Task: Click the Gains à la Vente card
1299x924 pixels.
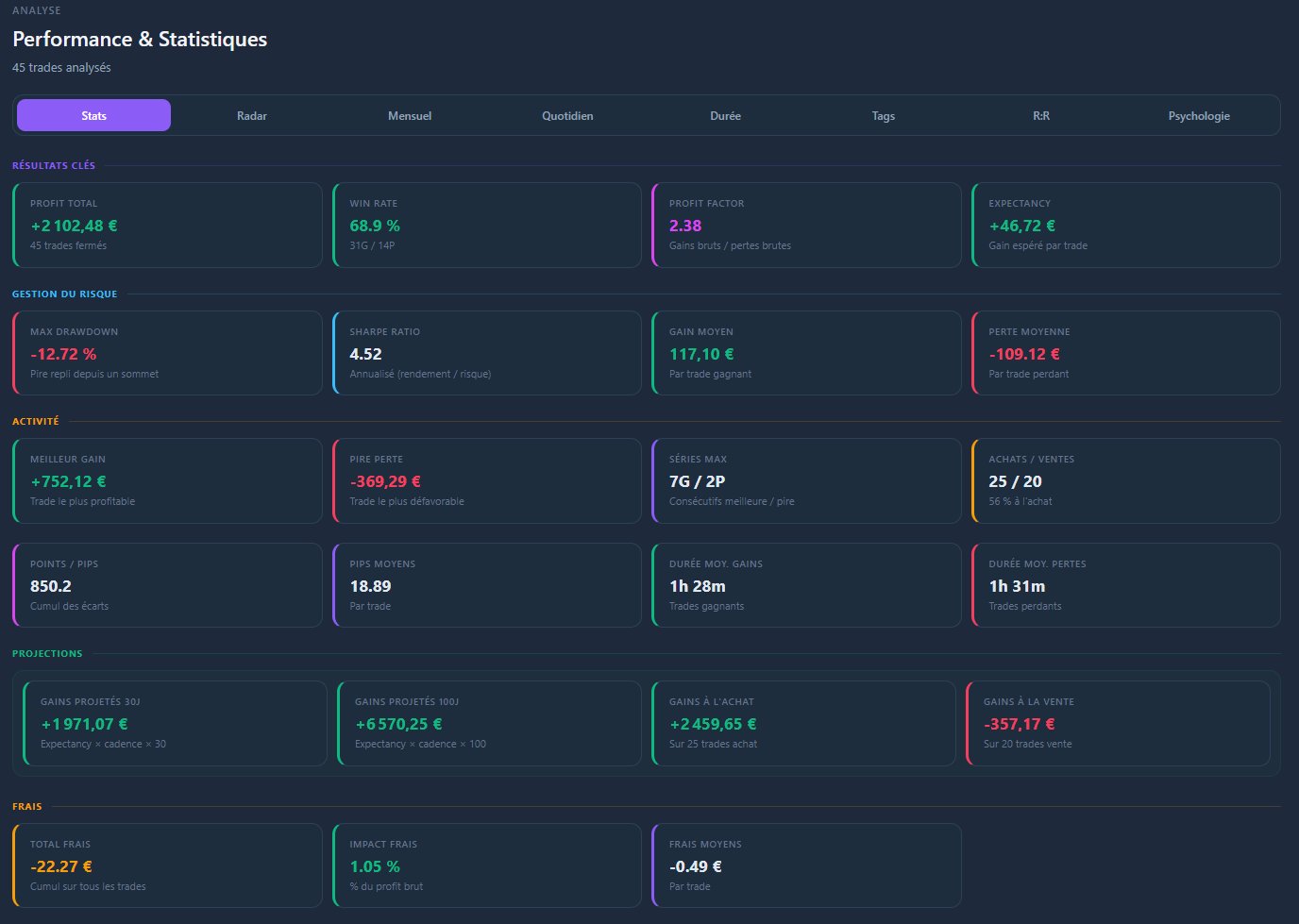Action: 1118,723
